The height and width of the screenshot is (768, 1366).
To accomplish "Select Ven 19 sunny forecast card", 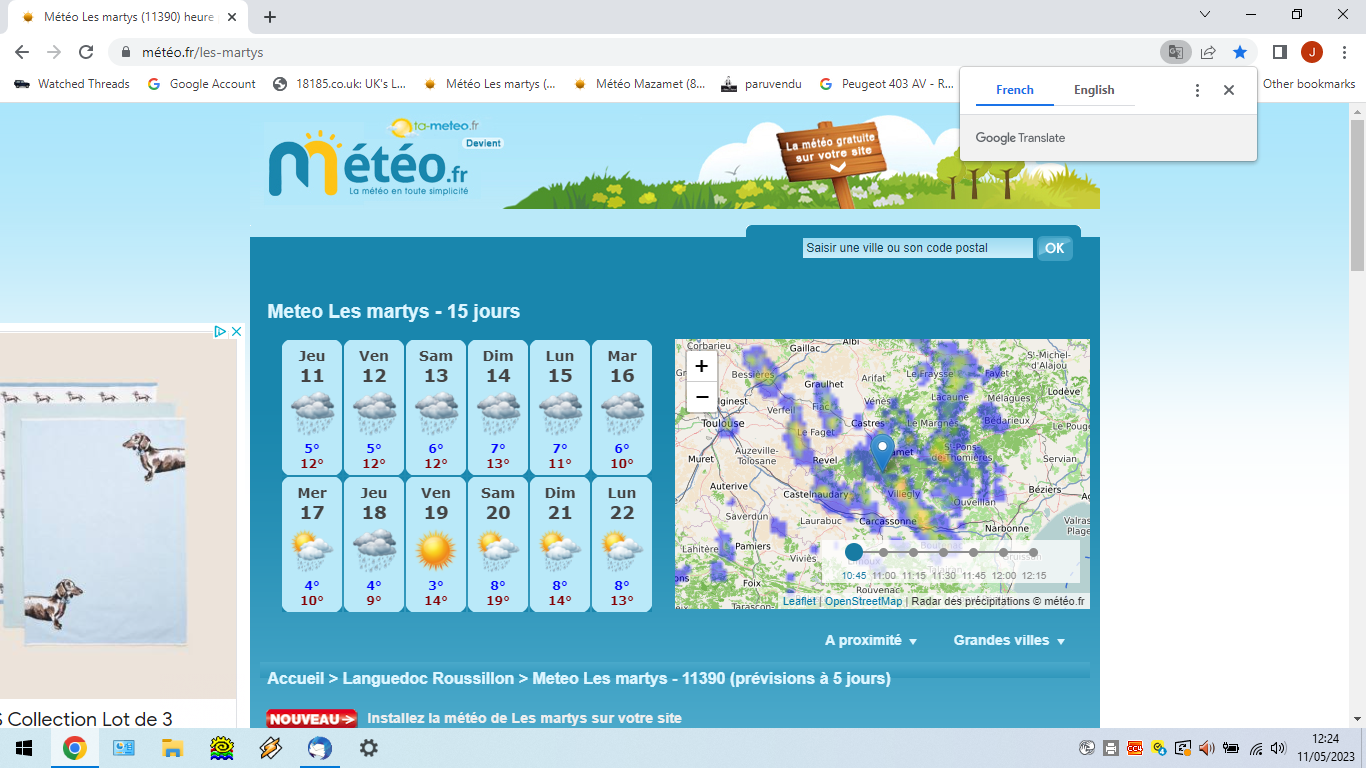I will (x=436, y=544).
